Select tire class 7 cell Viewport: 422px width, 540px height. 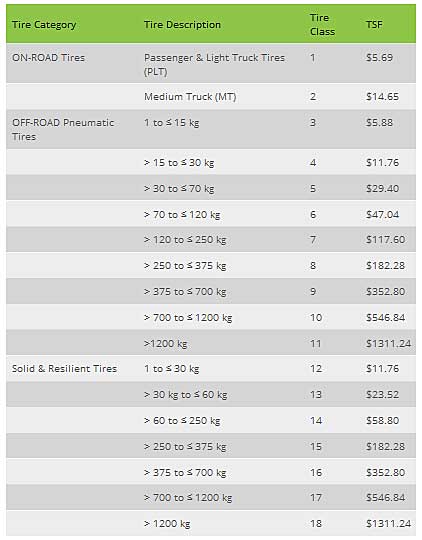(313, 239)
